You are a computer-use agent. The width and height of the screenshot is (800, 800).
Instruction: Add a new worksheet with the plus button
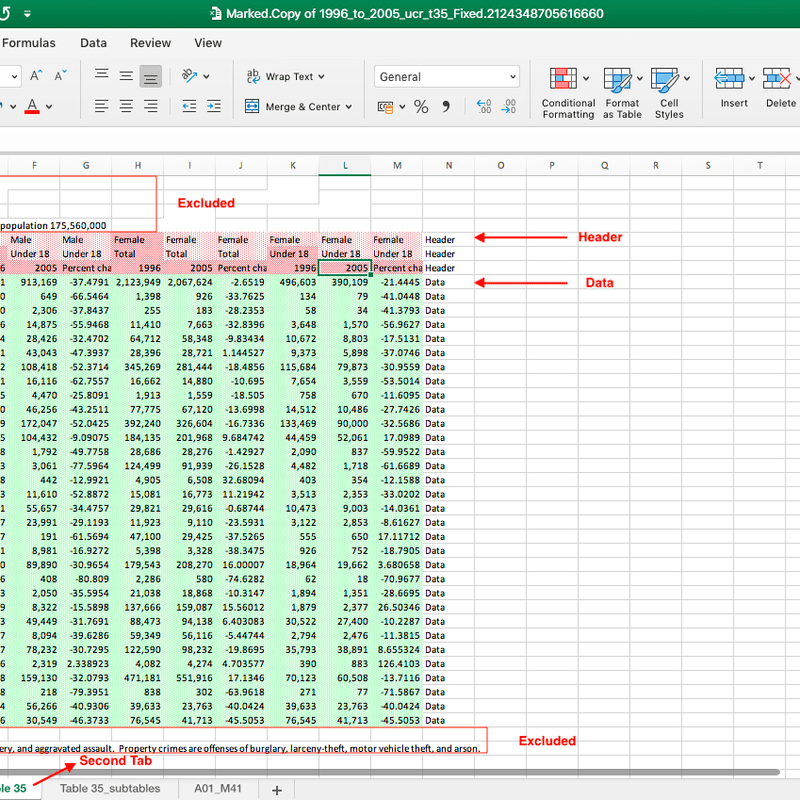tap(276, 789)
